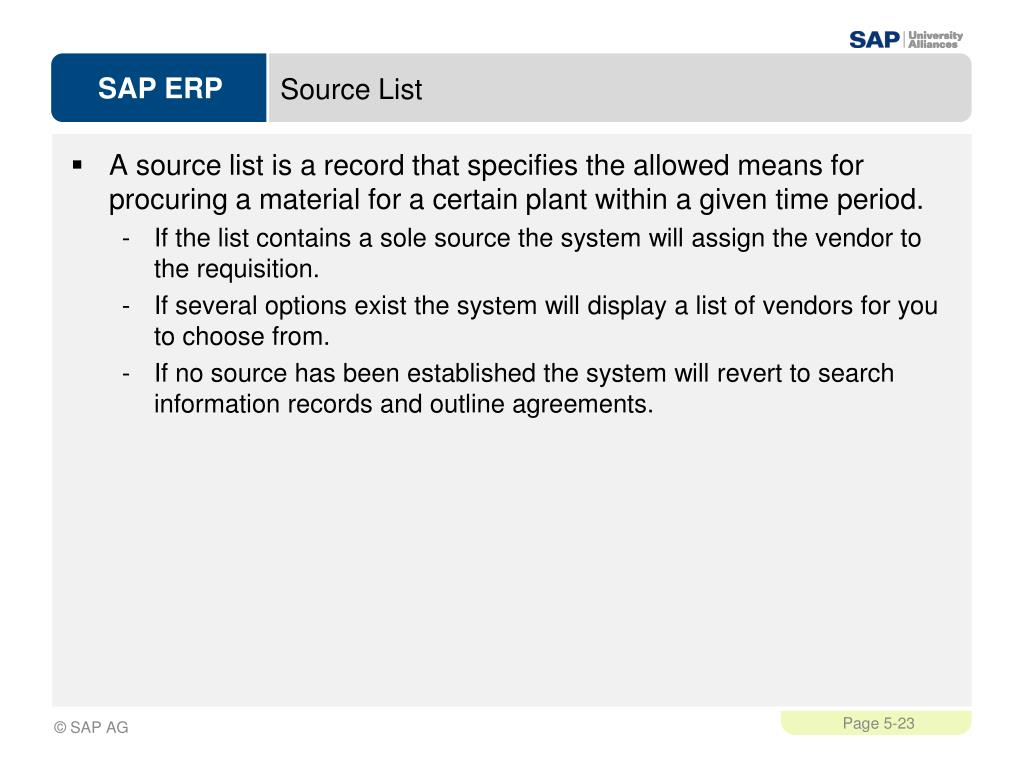Click the dash before 'If the list contains'

[x=126, y=239]
